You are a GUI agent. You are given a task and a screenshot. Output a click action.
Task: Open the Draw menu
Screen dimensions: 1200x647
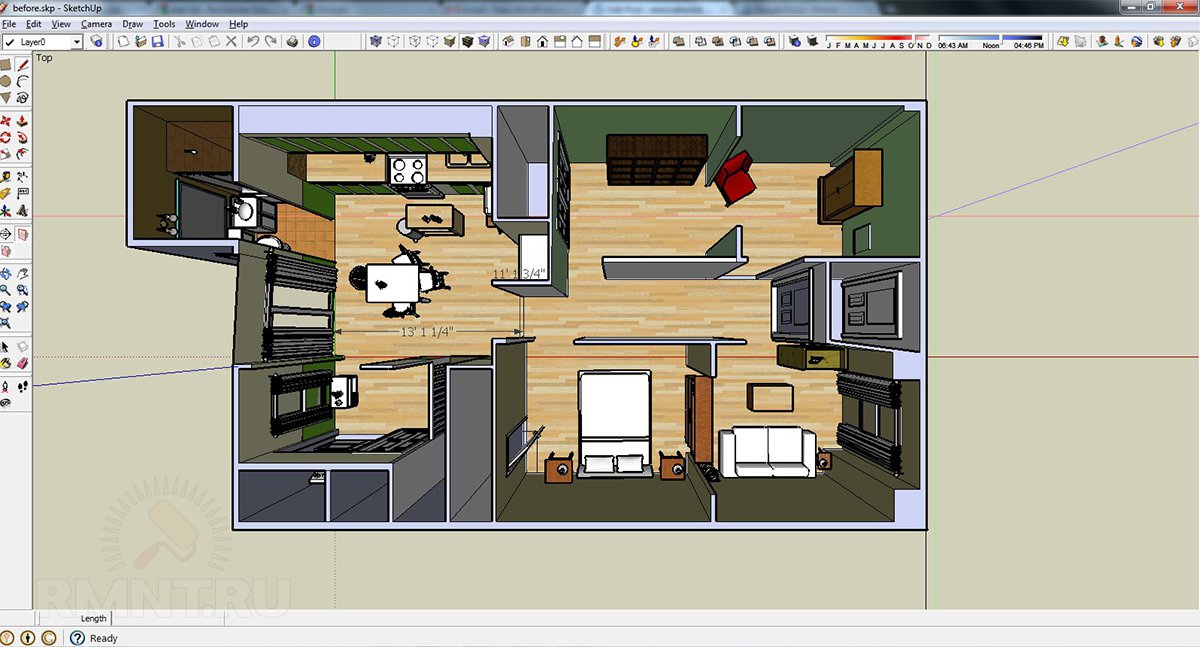pos(132,23)
